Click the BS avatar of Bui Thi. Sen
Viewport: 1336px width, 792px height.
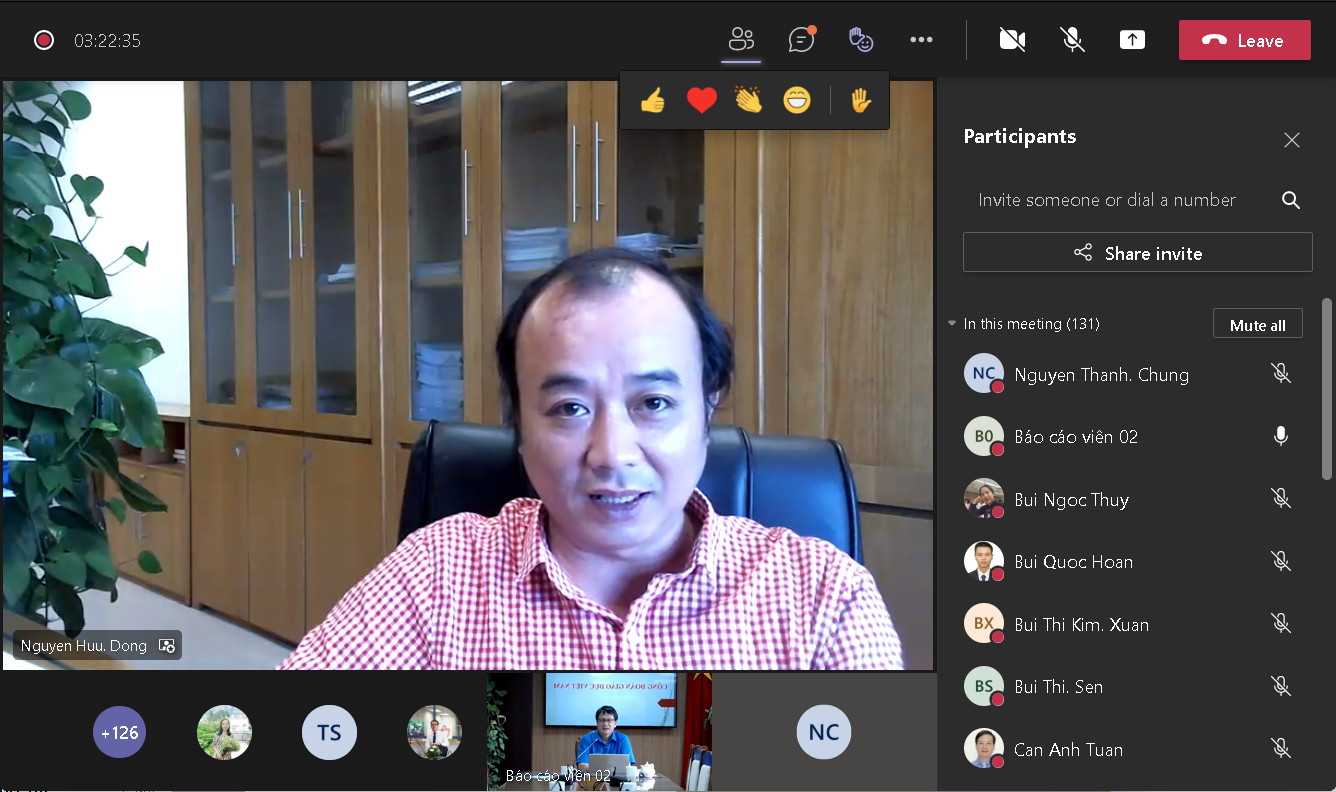coord(984,686)
